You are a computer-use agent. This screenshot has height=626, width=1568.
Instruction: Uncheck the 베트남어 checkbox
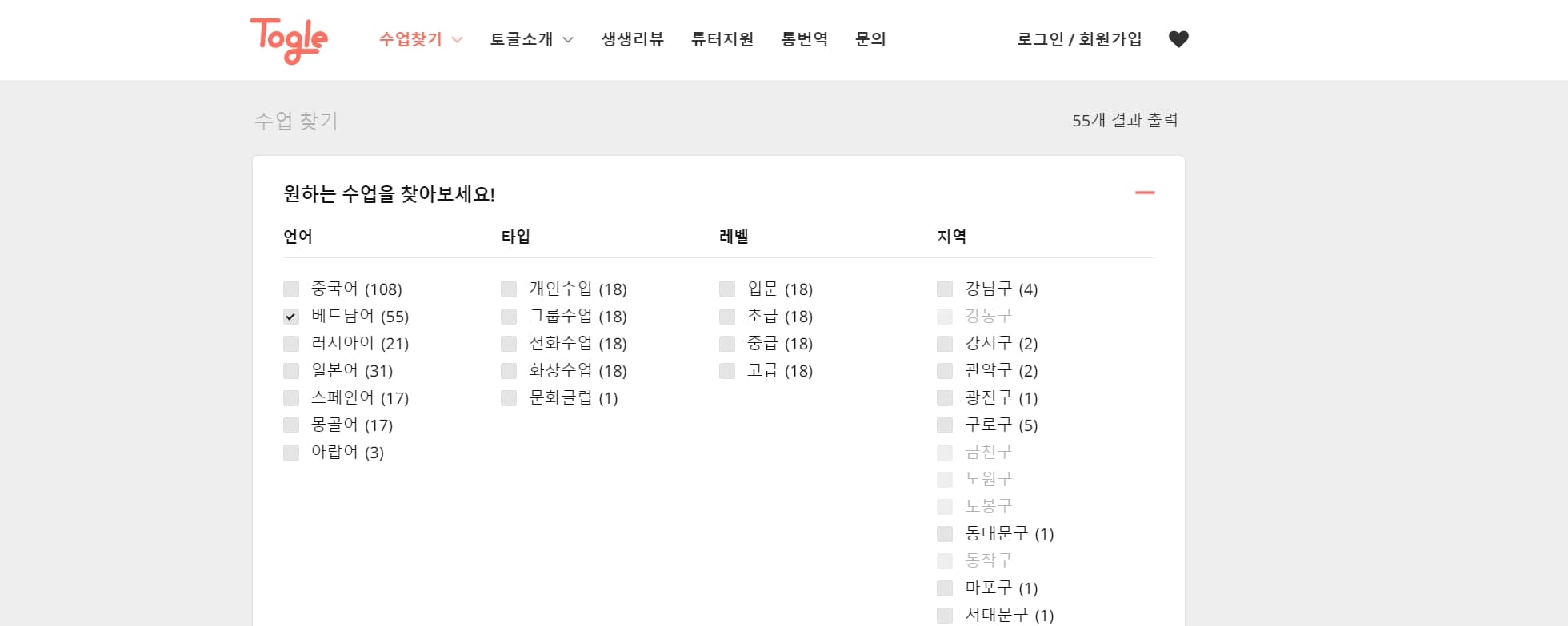click(291, 317)
